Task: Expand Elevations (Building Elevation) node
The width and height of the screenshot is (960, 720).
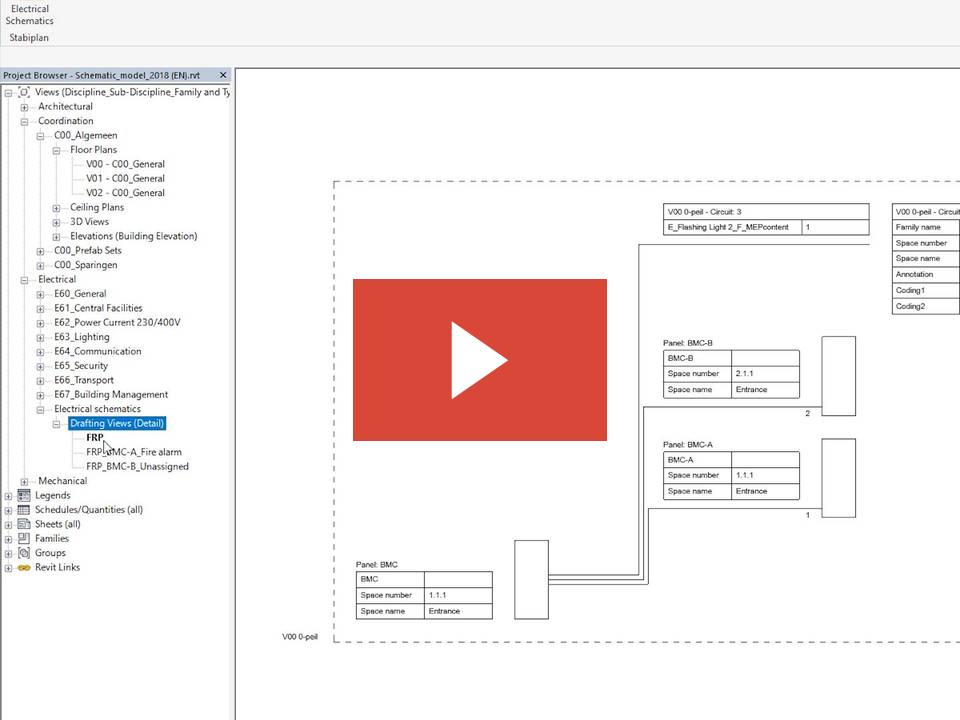Action: click(x=56, y=237)
